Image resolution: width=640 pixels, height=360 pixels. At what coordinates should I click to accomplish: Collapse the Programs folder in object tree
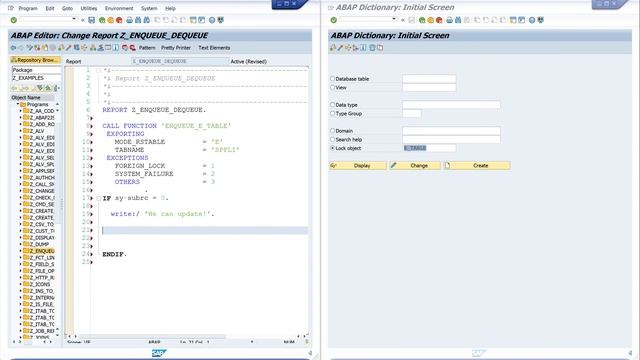pyautogui.click(x=18, y=104)
